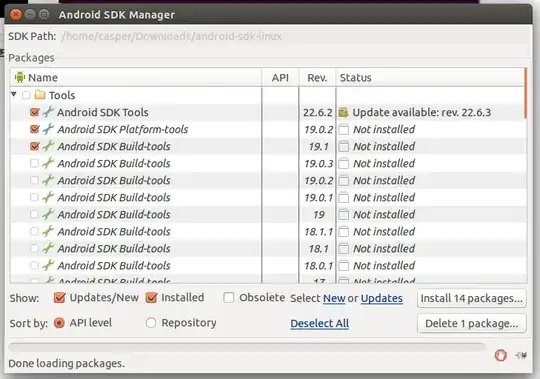Click the Tools folder icon
Image resolution: width=540 pixels, height=379 pixels.
(40, 95)
